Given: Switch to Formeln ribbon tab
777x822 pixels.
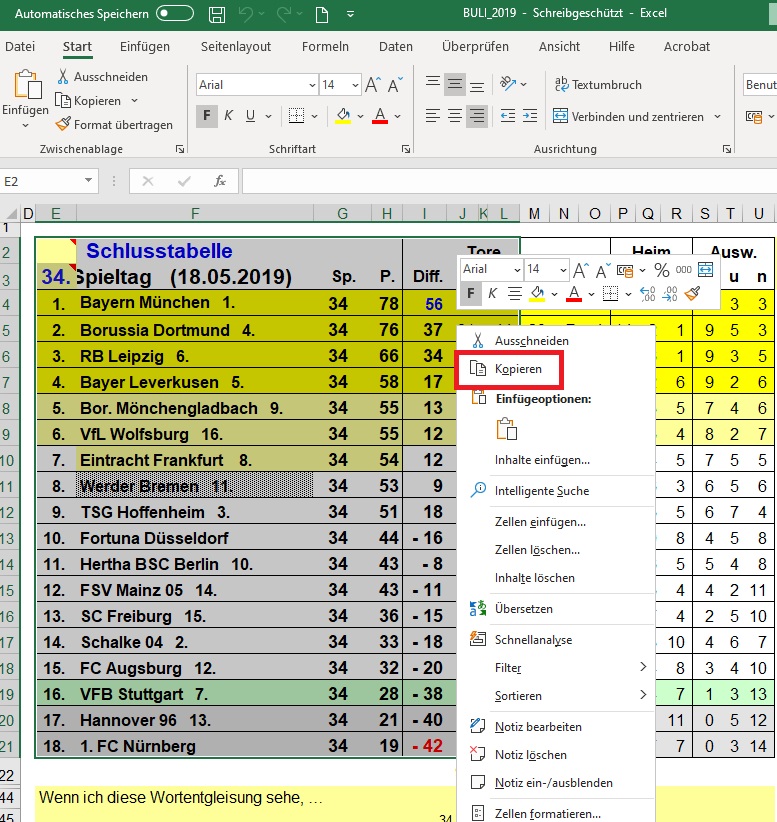Looking at the screenshot, I should click(x=325, y=47).
